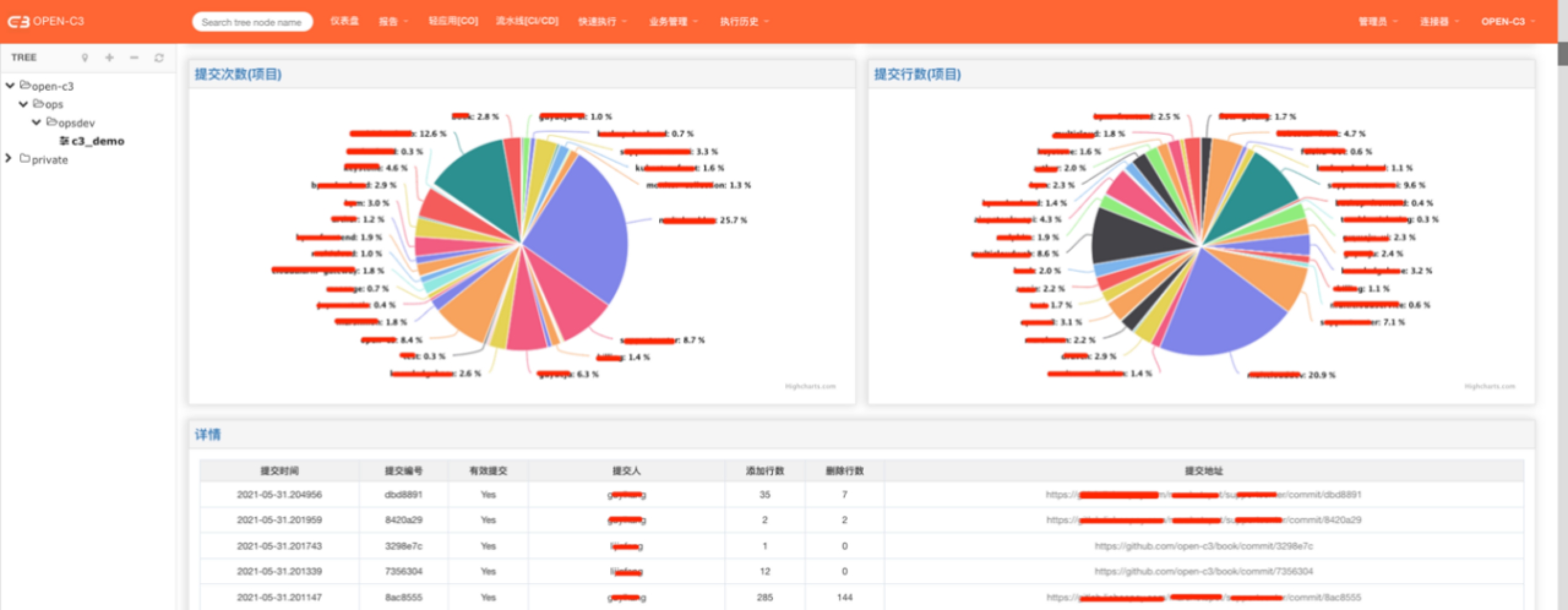Open the 连接器 dropdown menu
Image resolution: width=1568 pixels, height=610 pixels.
tap(1439, 21)
